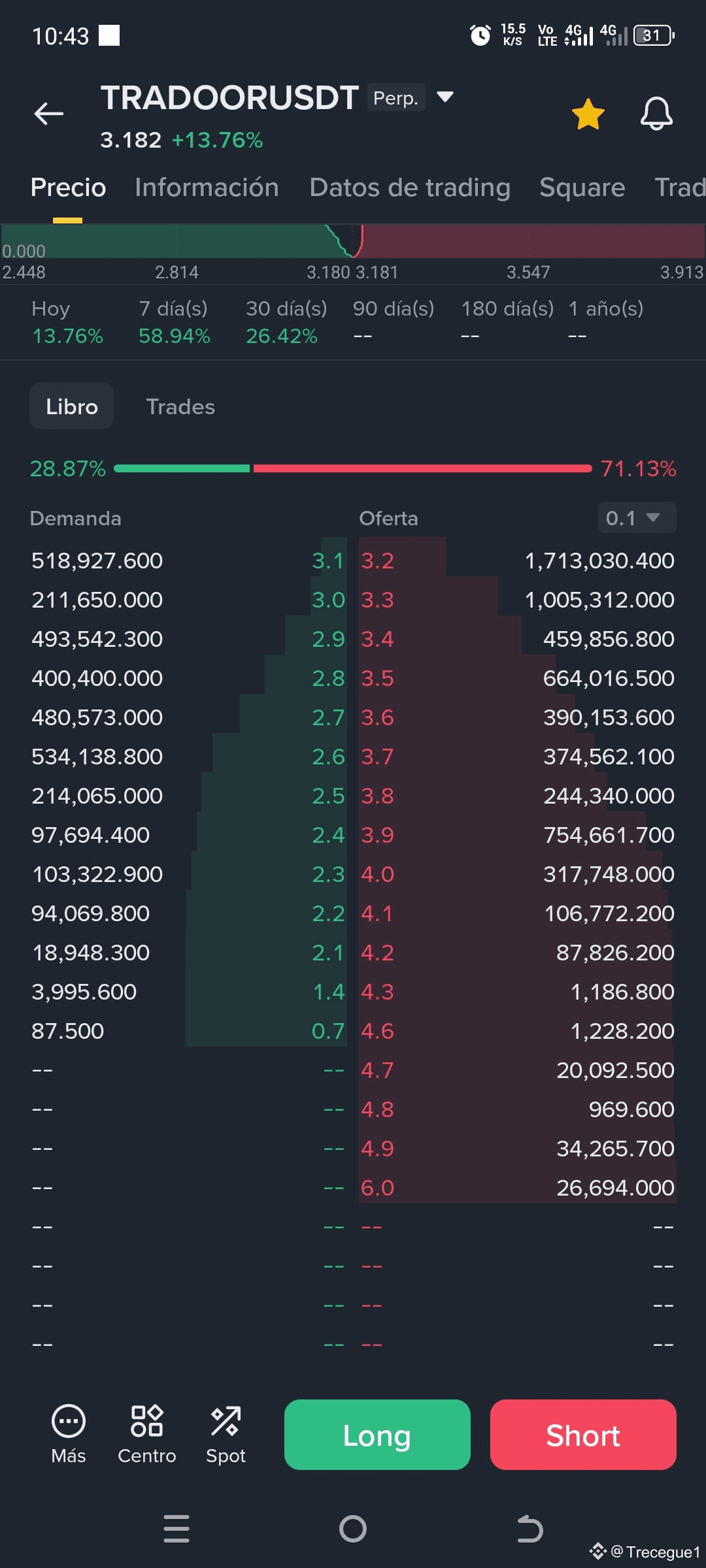706x1568 pixels.
Task: Select ask price 4.6
Action: coord(377,1031)
